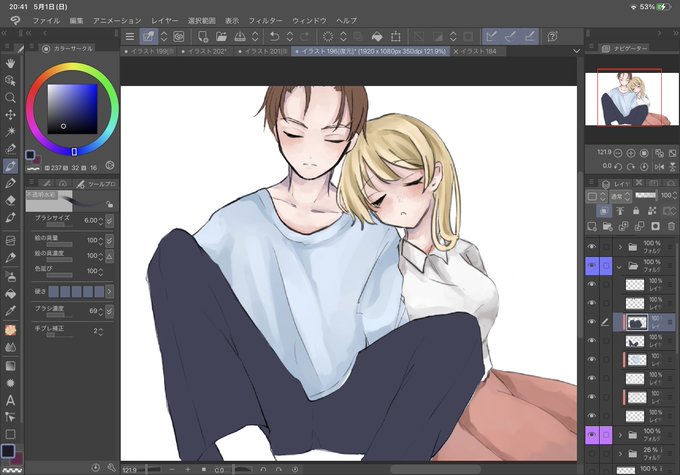The width and height of the screenshot is (680, 475).
Task: Toggle lock on sub tool preview
Action: coord(109,204)
